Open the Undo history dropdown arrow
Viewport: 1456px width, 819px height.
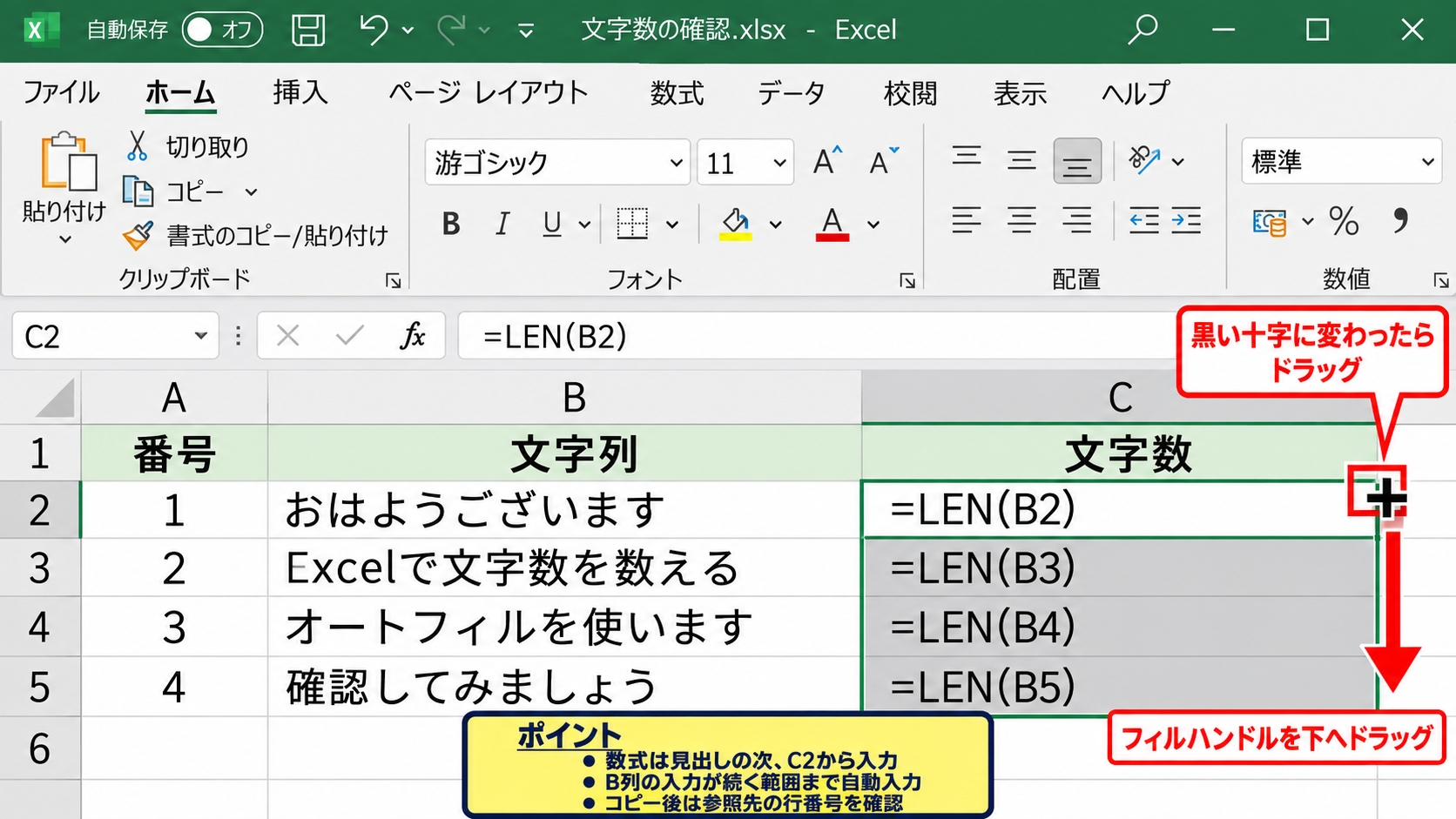coord(408,30)
